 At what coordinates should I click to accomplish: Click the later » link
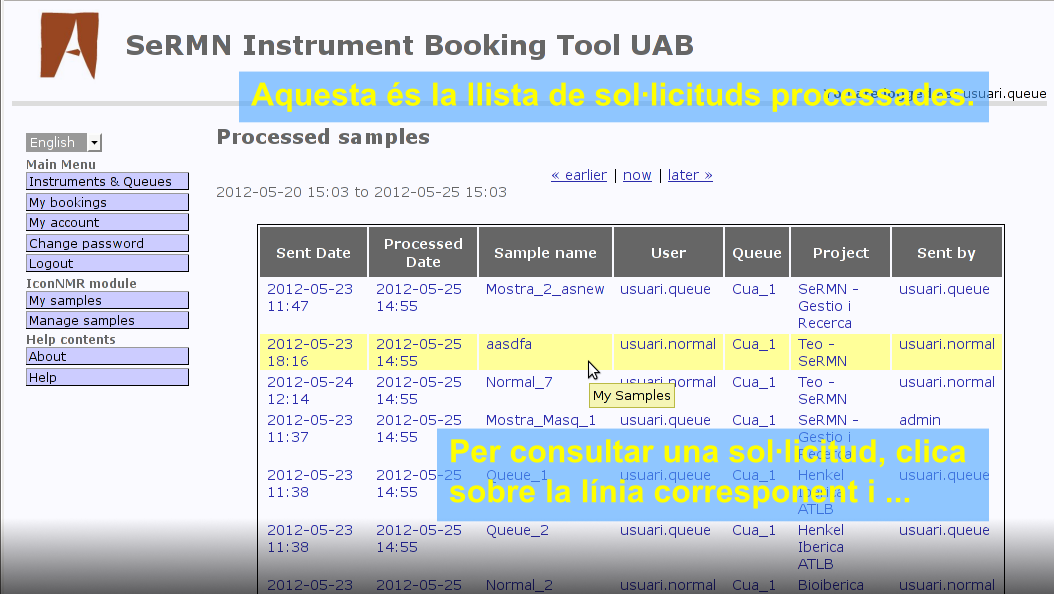pyautogui.click(x=690, y=175)
